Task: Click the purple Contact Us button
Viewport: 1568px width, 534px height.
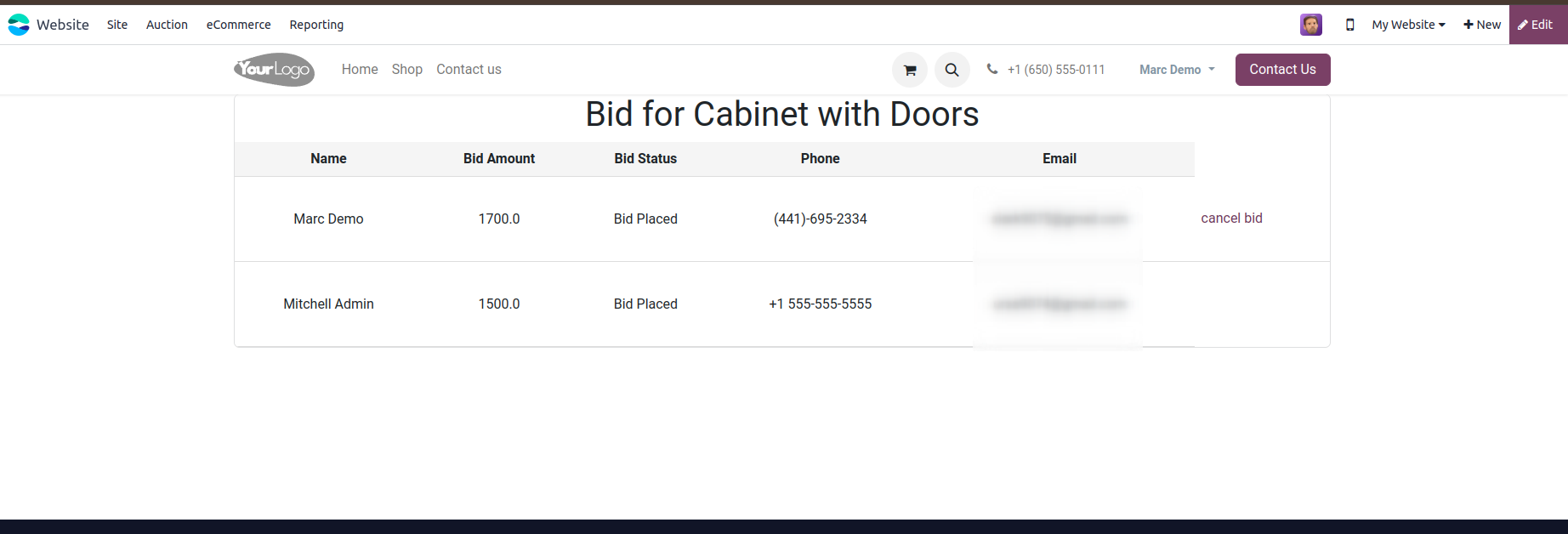Action: click(1282, 70)
